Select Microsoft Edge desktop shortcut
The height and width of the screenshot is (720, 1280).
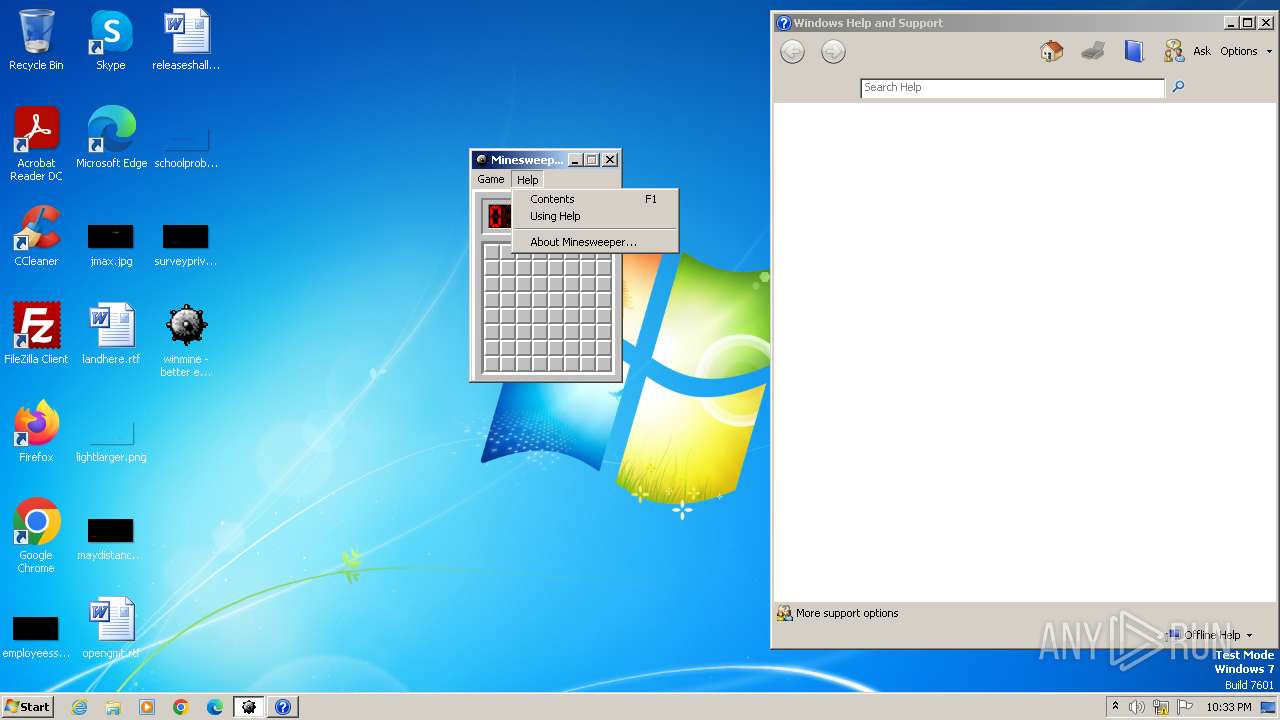[x=111, y=138]
